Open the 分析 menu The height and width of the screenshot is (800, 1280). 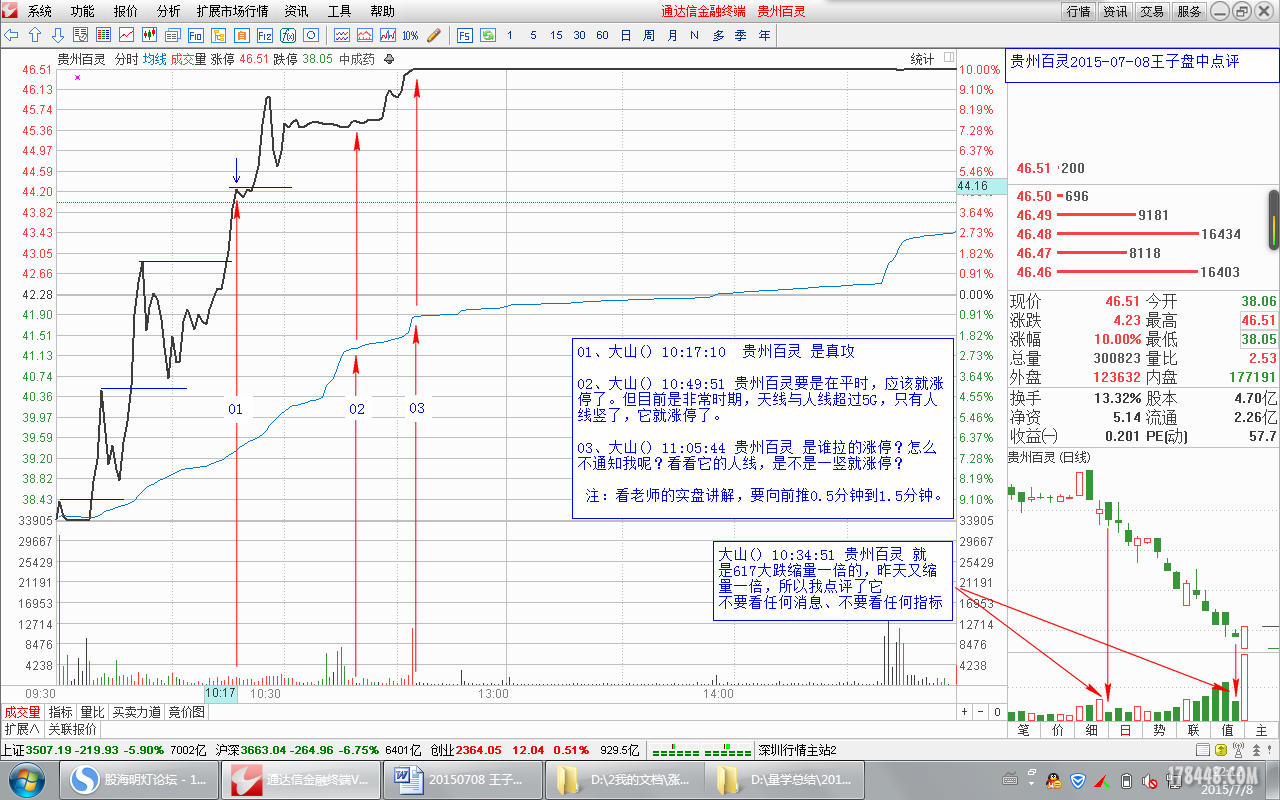[169, 11]
